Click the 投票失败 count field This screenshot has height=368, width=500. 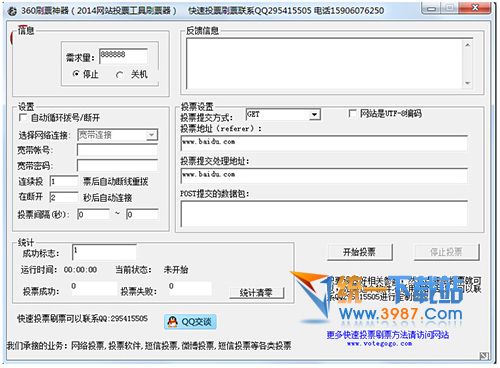coord(190,288)
